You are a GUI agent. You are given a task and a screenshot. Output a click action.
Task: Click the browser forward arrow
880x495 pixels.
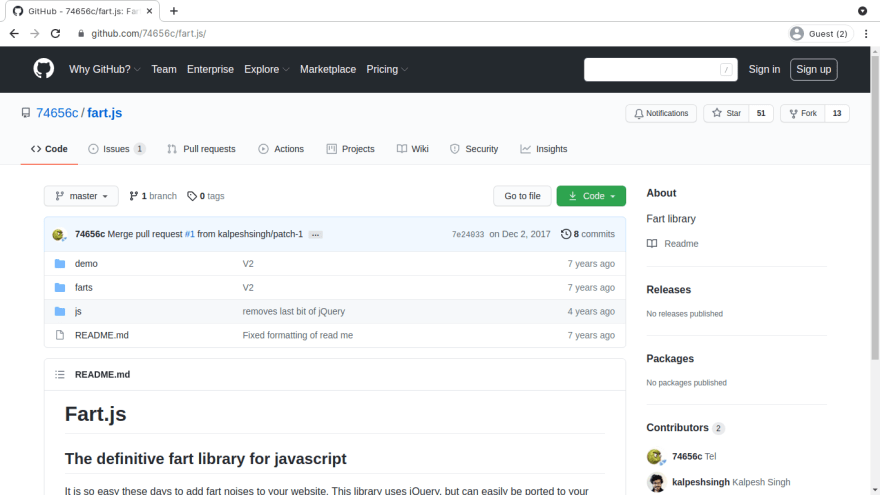pos(35,34)
